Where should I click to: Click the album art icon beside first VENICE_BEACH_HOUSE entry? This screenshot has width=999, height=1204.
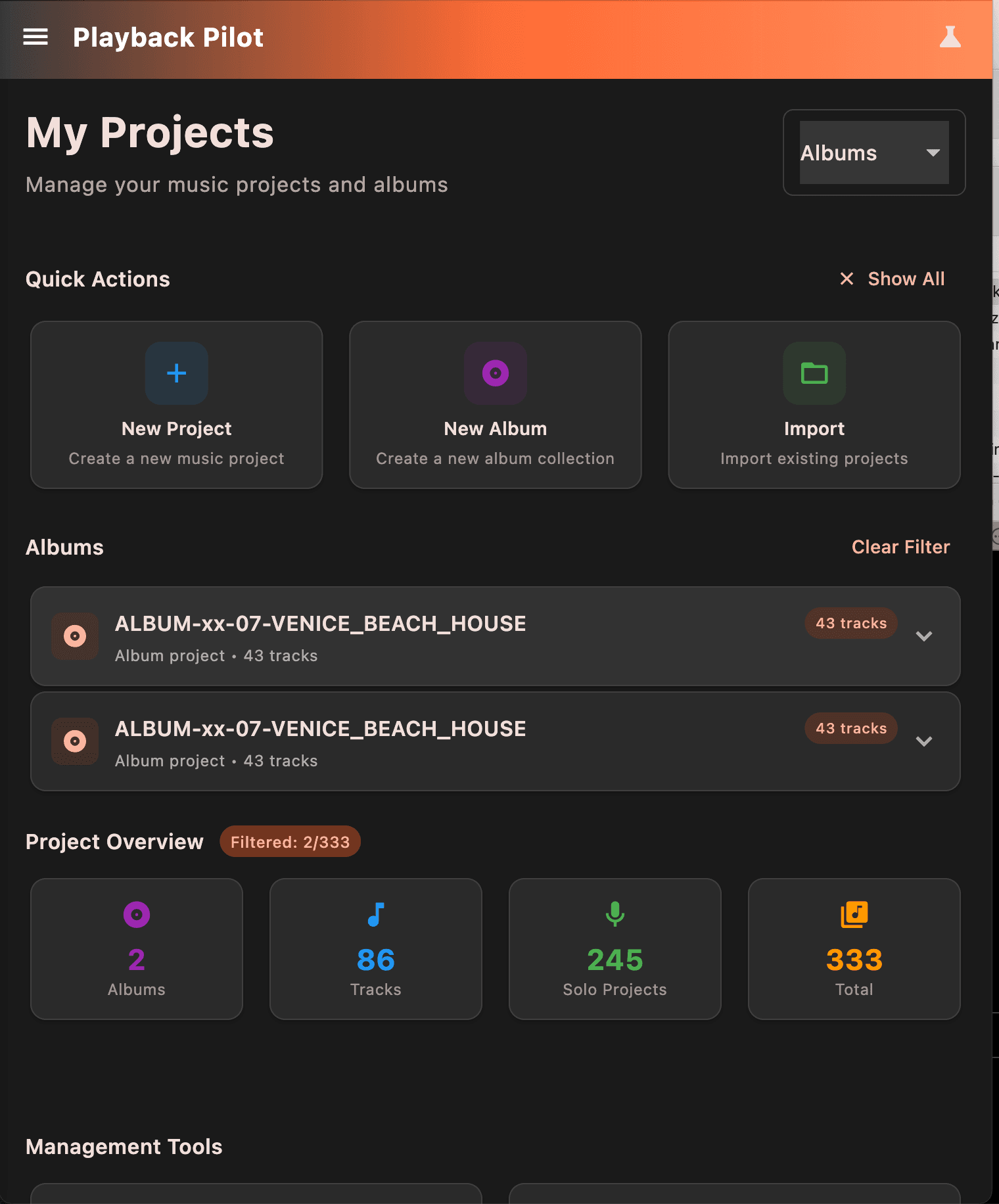point(75,636)
